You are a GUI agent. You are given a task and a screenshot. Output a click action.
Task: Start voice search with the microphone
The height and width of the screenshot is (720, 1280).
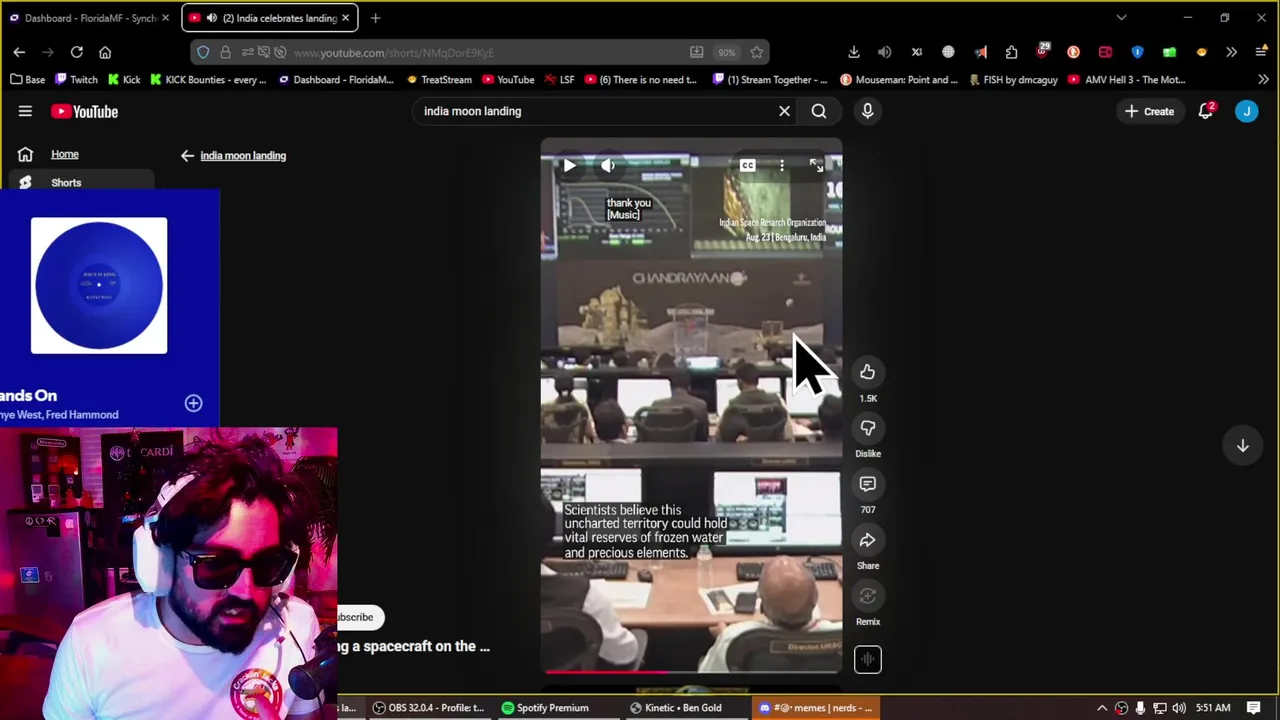point(867,111)
